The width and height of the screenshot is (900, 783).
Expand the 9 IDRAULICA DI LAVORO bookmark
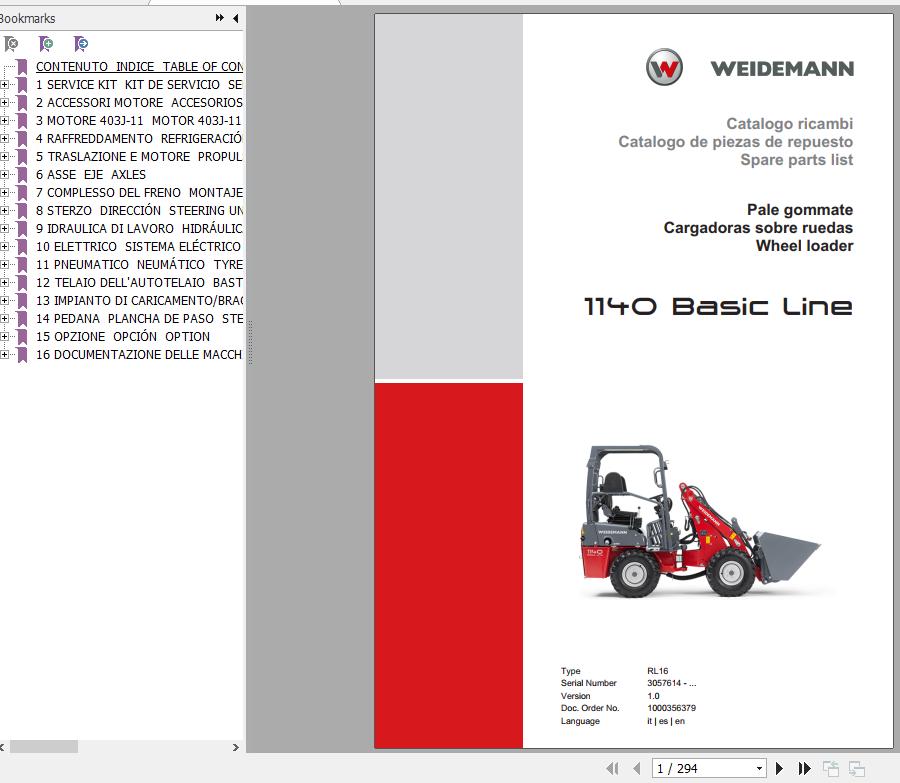5,228
